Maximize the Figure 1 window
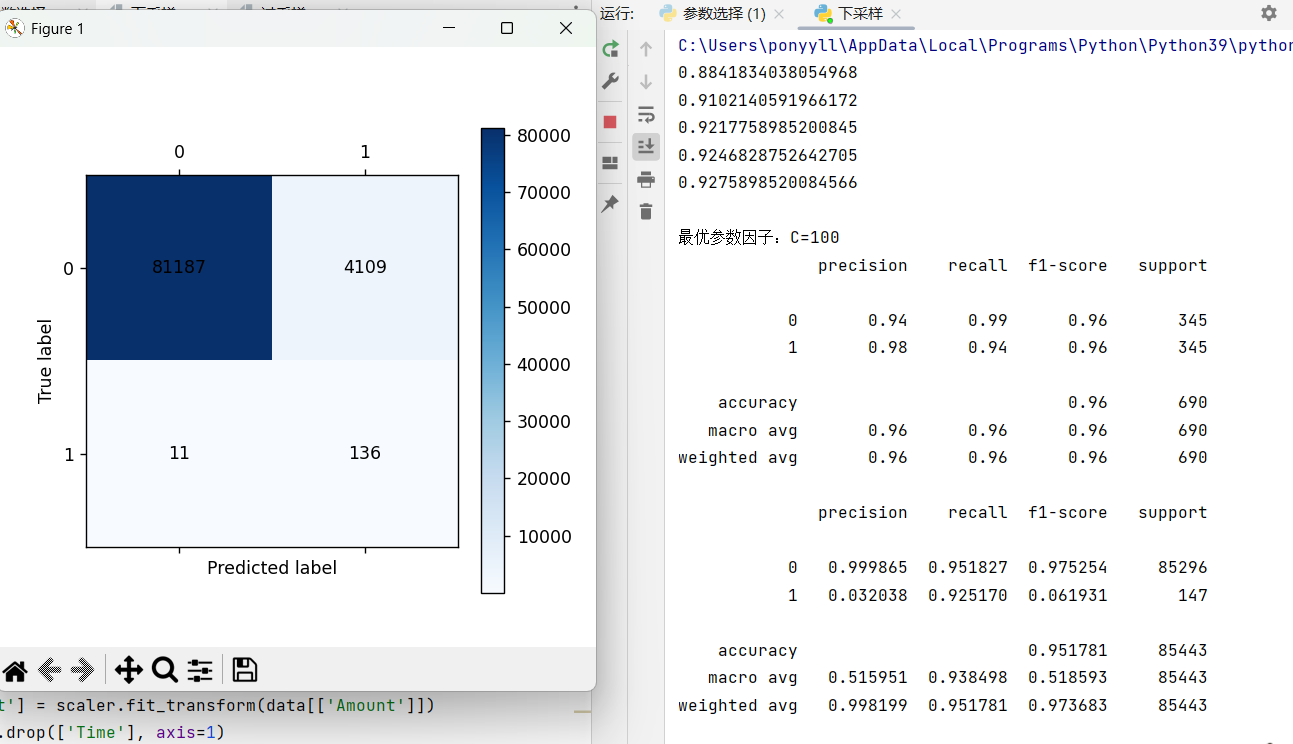 [x=507, y=28]
